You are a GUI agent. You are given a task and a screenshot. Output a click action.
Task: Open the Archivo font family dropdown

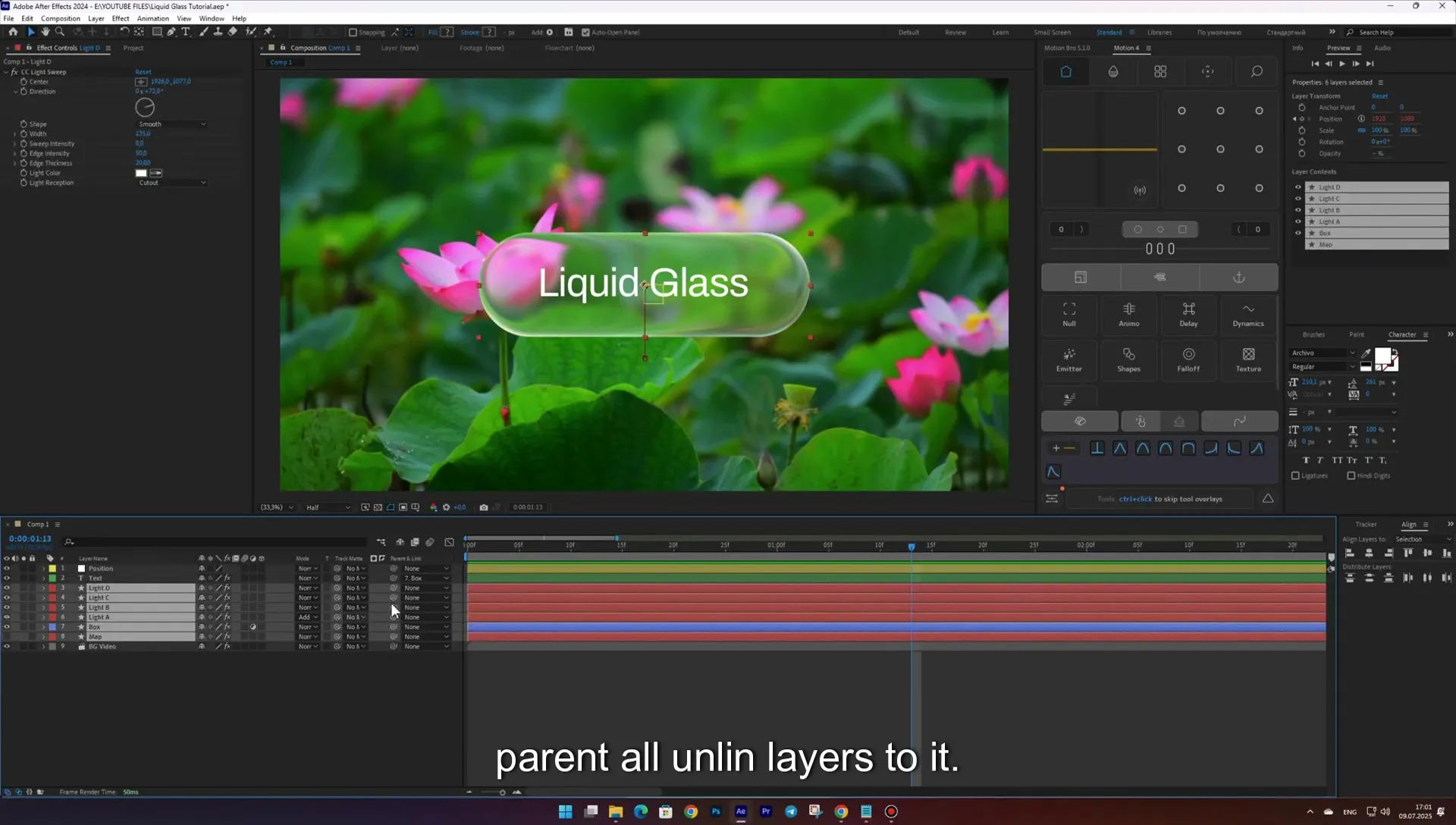coord(1323,353)
